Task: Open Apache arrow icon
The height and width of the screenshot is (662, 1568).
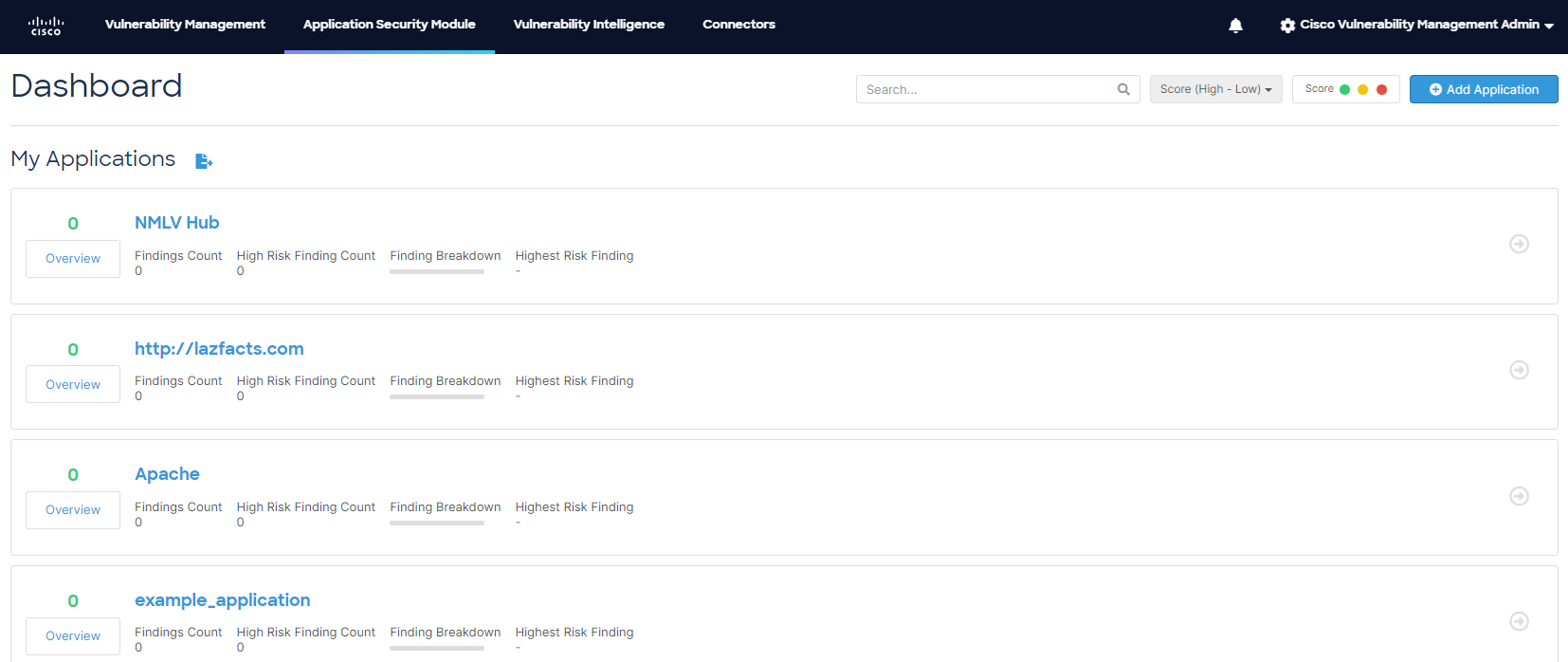Action: click(1519, 496)
